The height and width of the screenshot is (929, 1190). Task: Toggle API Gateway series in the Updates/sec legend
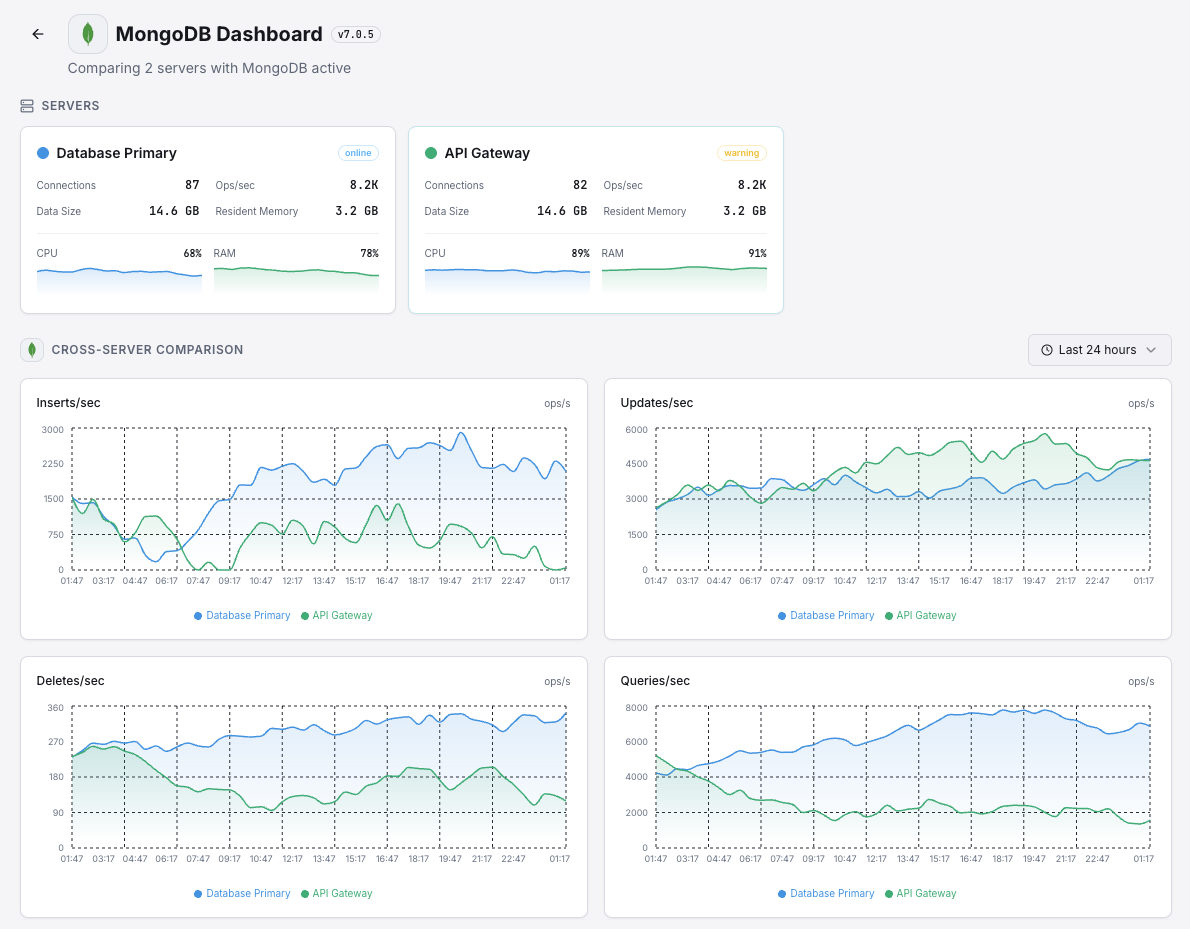coord(920,615)
